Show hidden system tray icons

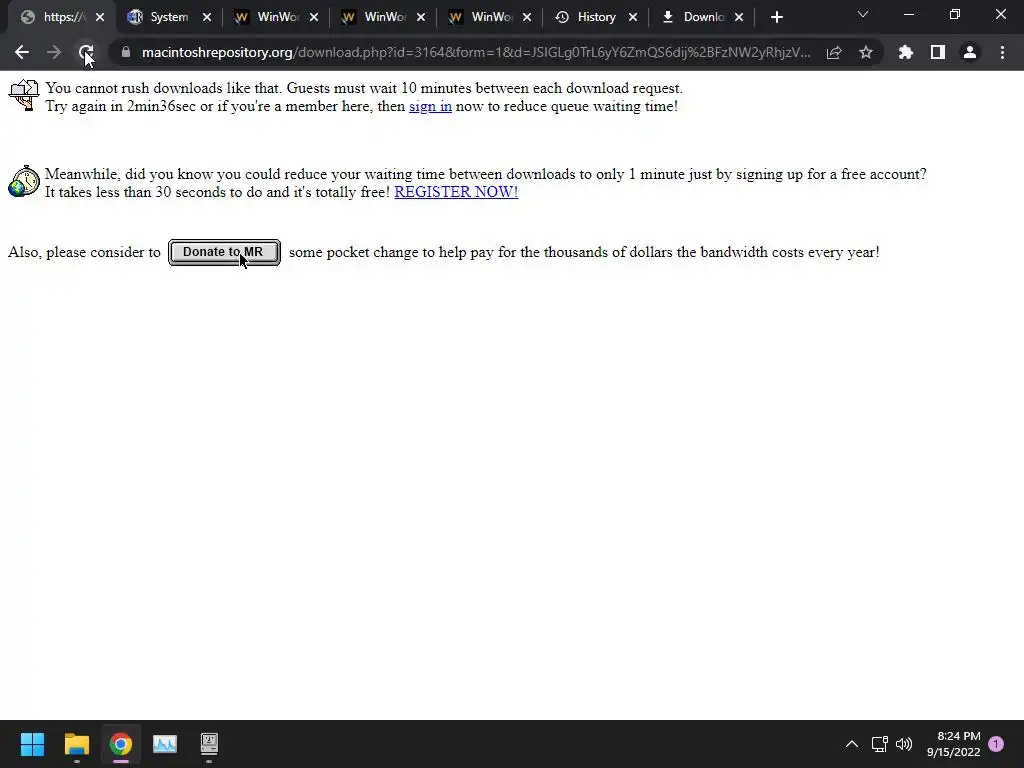click(852, 744)
